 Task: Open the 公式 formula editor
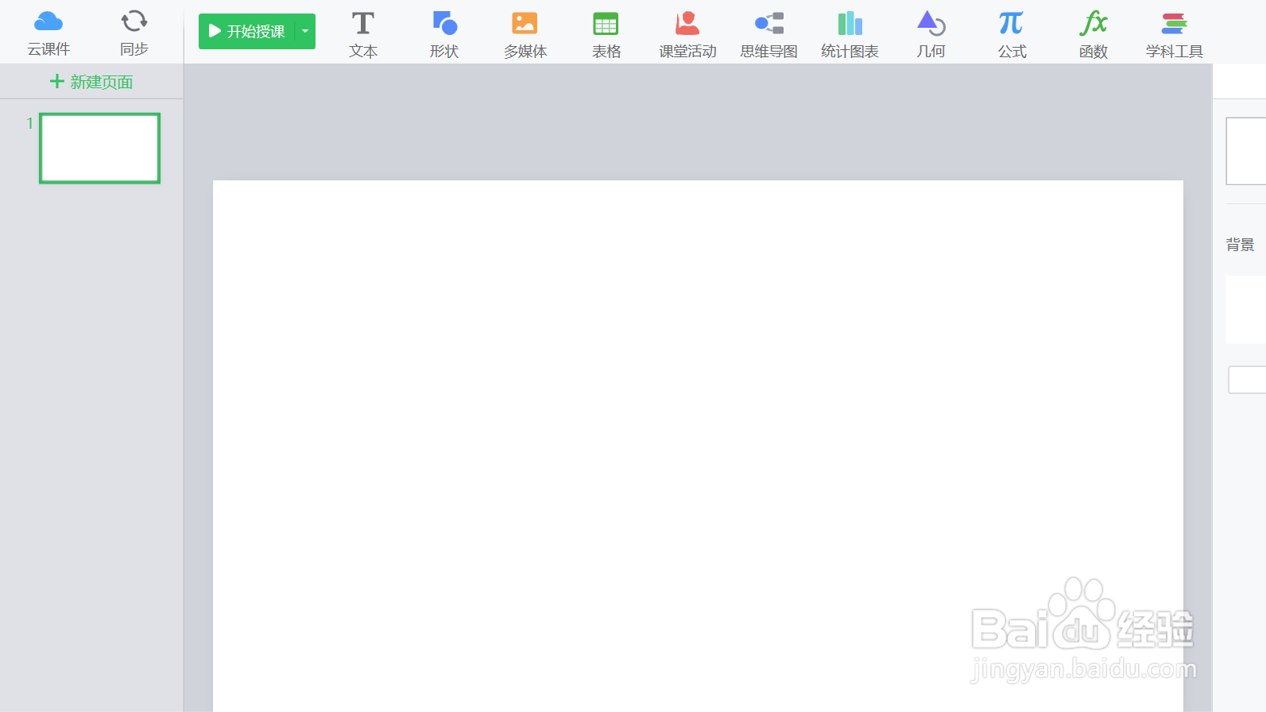1012,34
